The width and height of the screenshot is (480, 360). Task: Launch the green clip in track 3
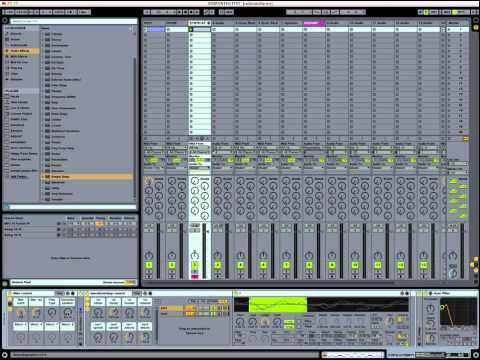[x=191, y=29]
